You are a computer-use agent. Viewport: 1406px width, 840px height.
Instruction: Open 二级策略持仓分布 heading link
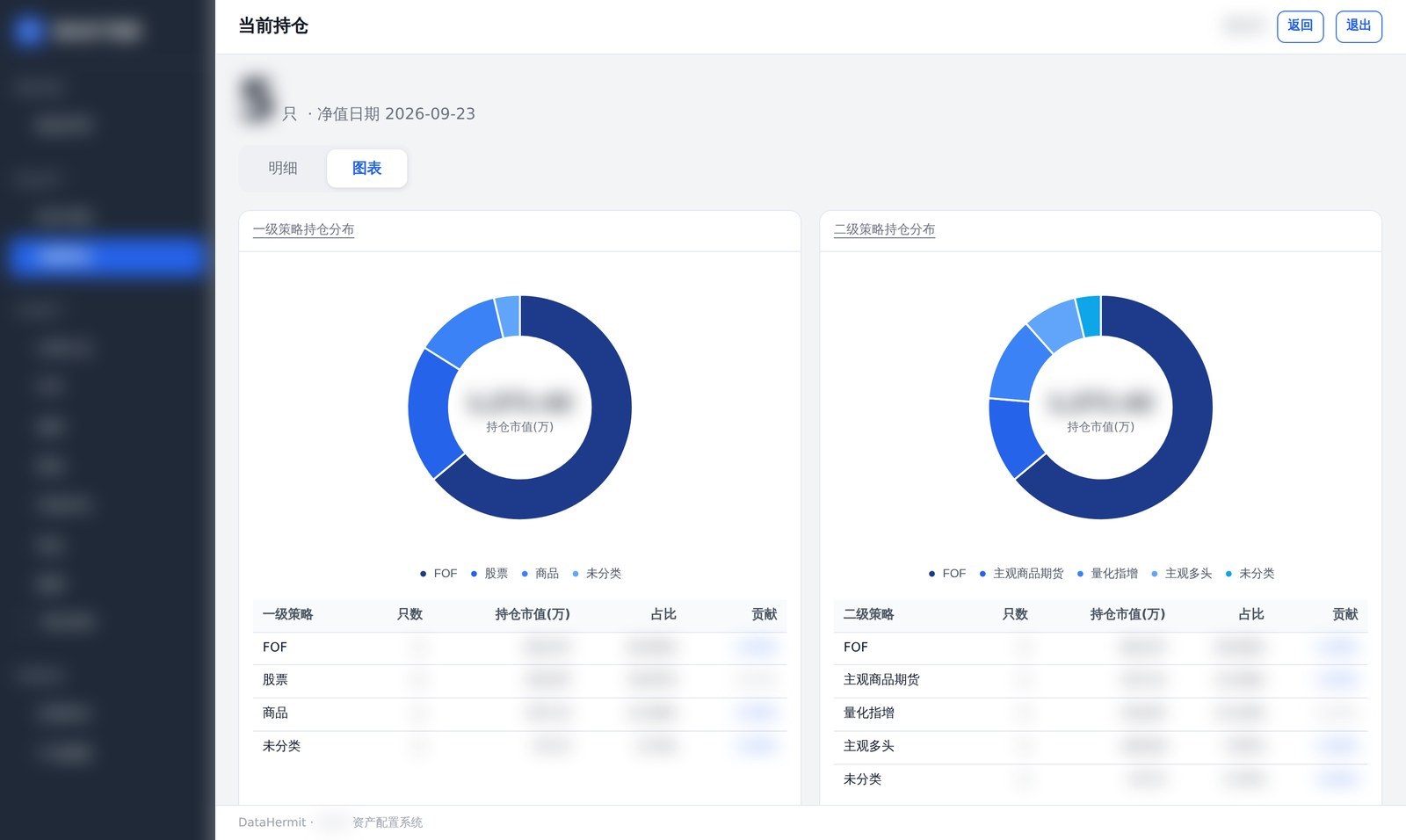(x=884, y=229)
